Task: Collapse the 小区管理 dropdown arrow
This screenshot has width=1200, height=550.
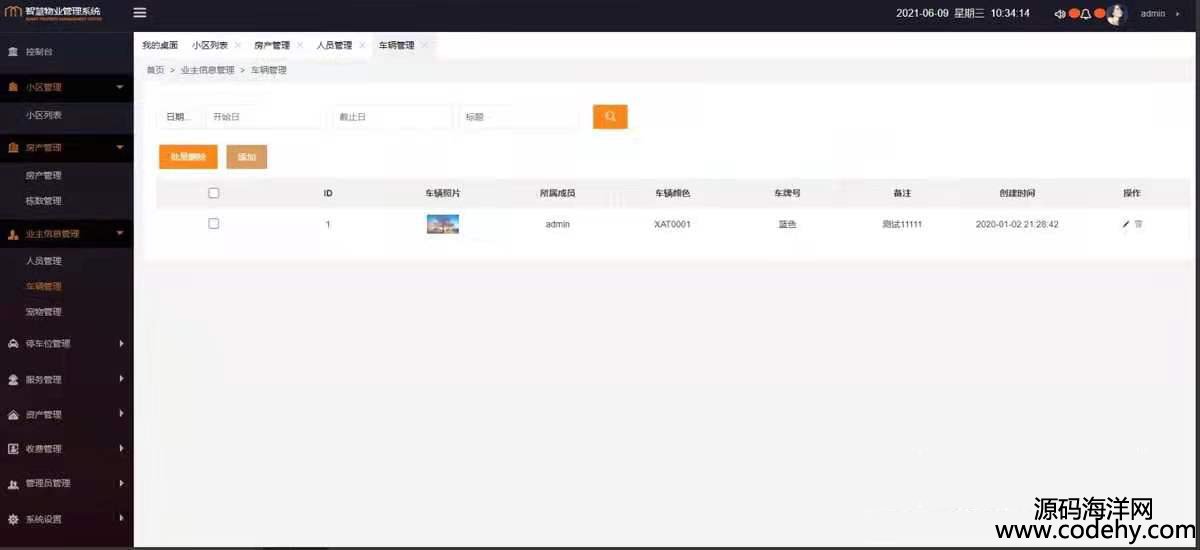Action: point(120,88)
